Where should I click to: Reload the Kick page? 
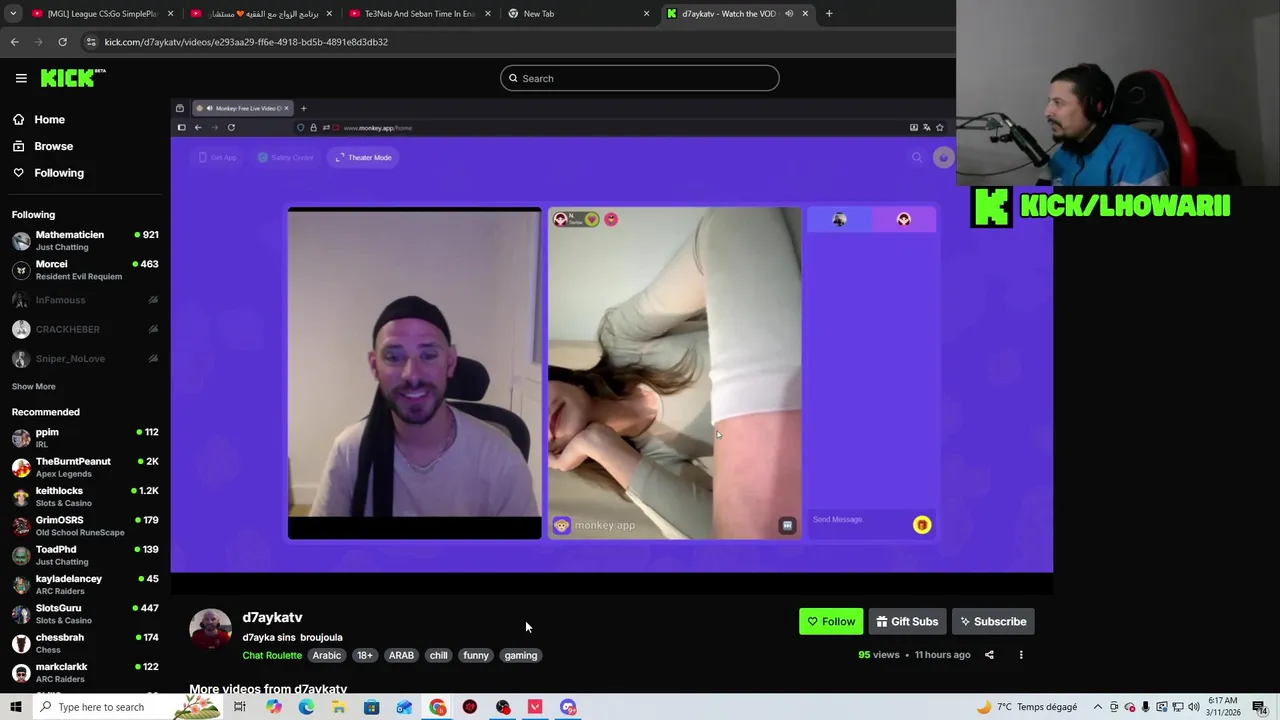click(62, 42)
